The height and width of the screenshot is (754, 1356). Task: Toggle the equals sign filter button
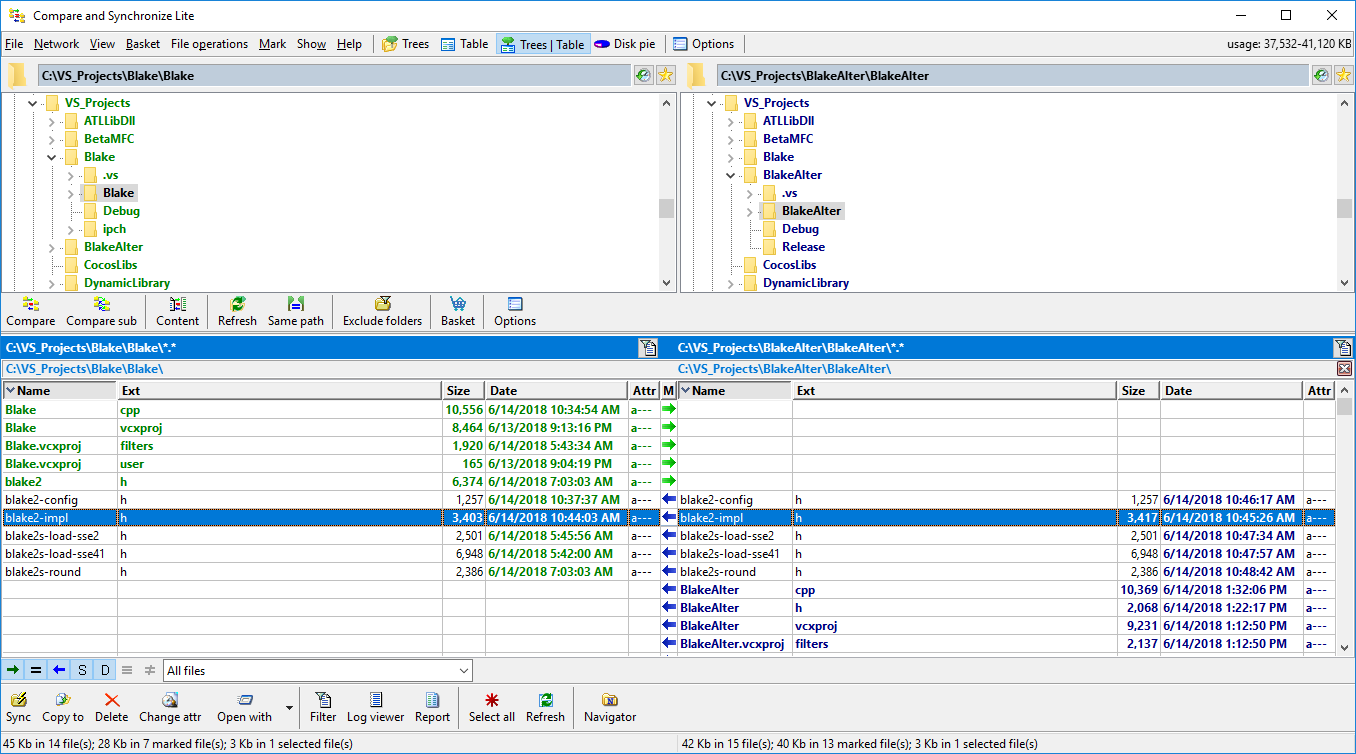(x=36, y=670)
